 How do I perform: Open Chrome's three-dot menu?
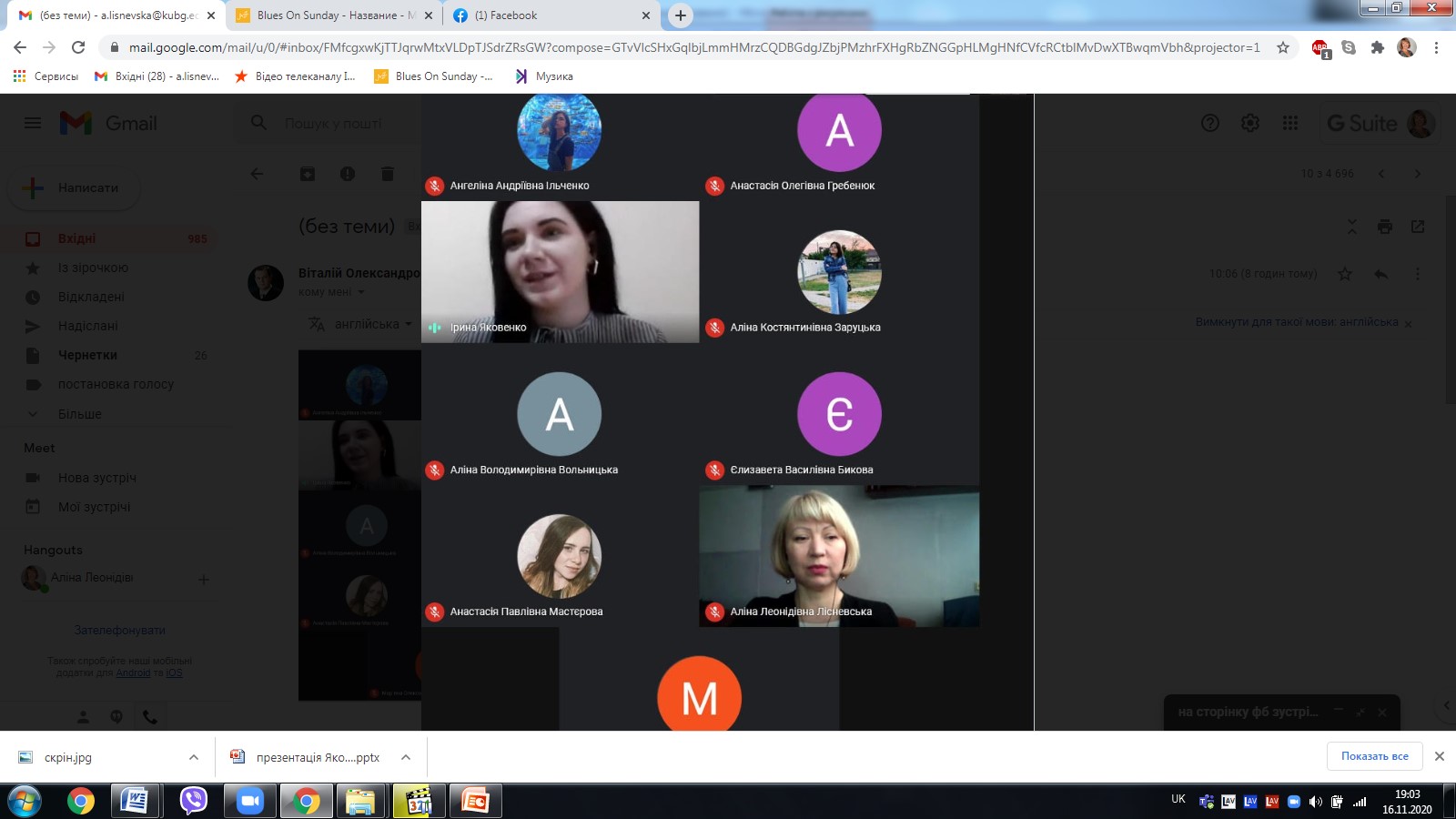point(1436,47)
